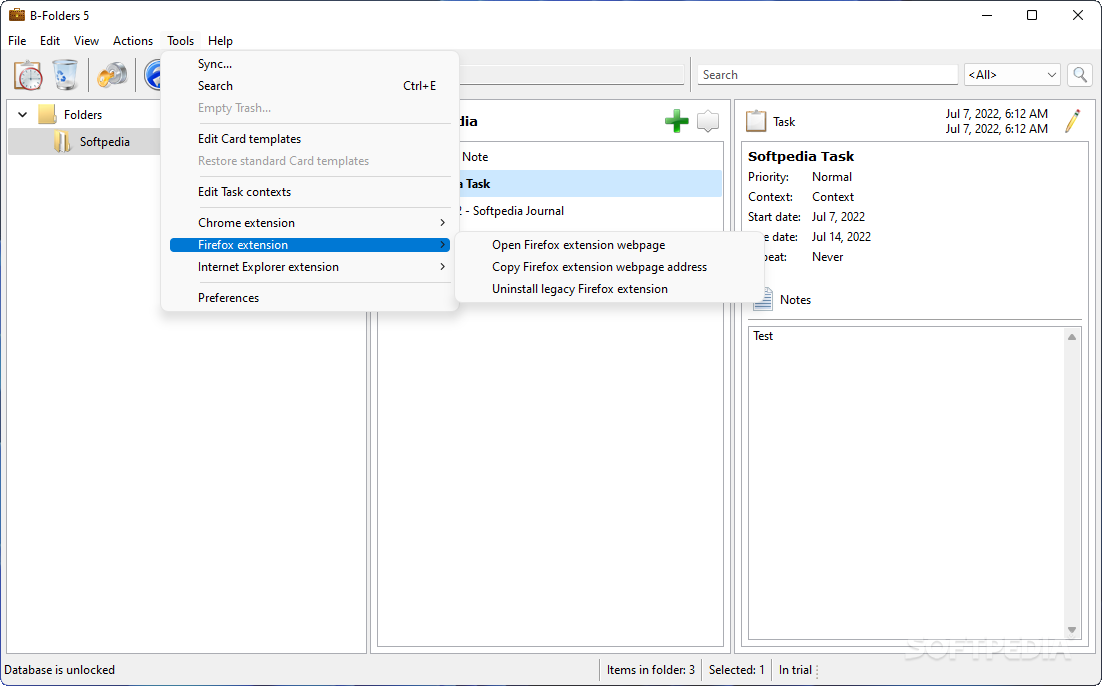Click the pencil edit task icon
The width and height of the screenshot is (1102, 686).
tap(1072, 121)
